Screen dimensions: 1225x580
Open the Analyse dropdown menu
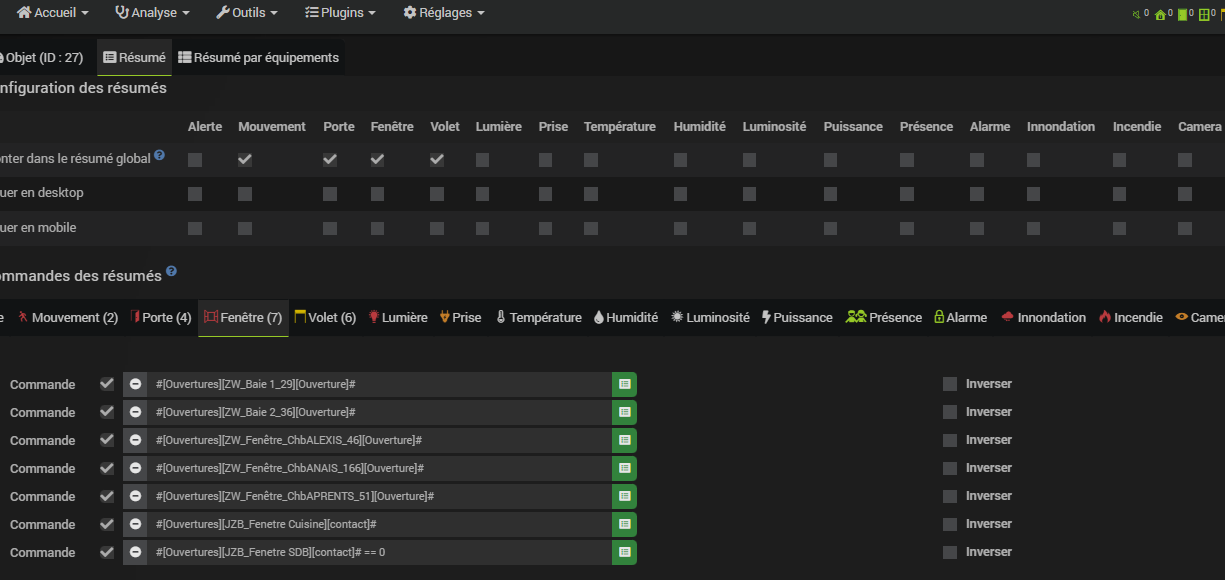pos(152,13)
